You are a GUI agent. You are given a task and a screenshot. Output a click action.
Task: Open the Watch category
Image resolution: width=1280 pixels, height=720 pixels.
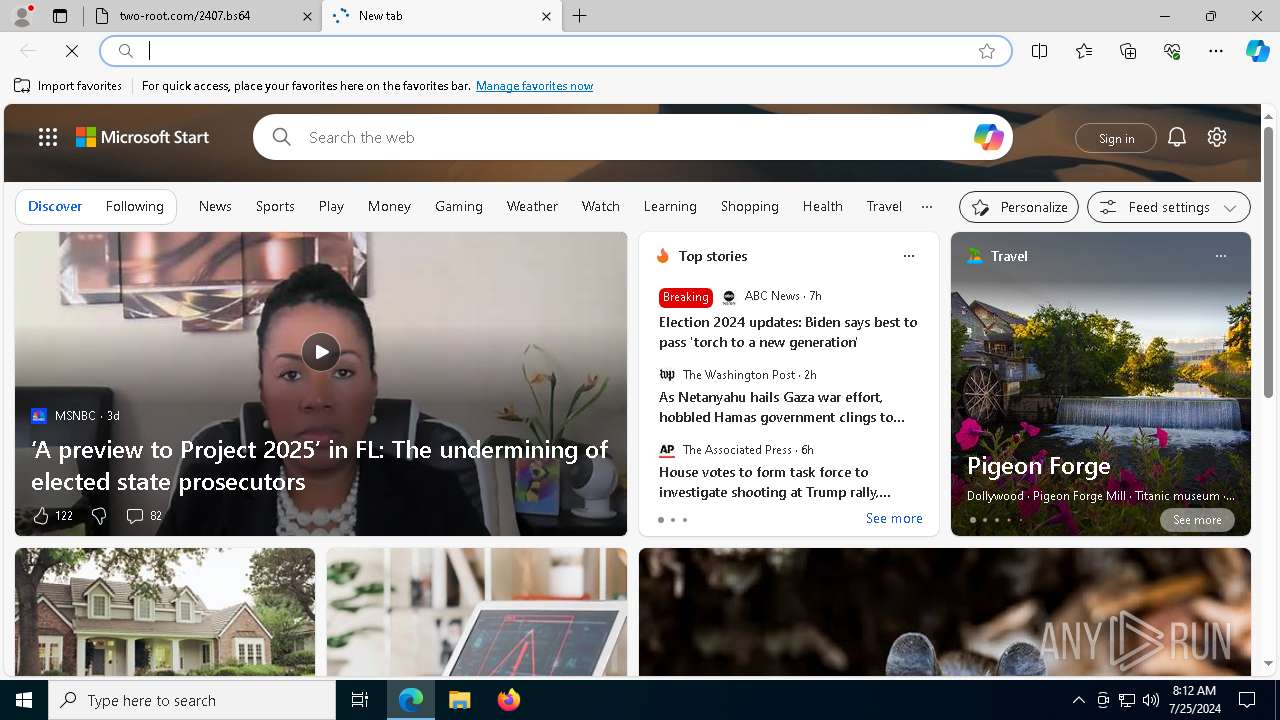[x=601, y=206]
